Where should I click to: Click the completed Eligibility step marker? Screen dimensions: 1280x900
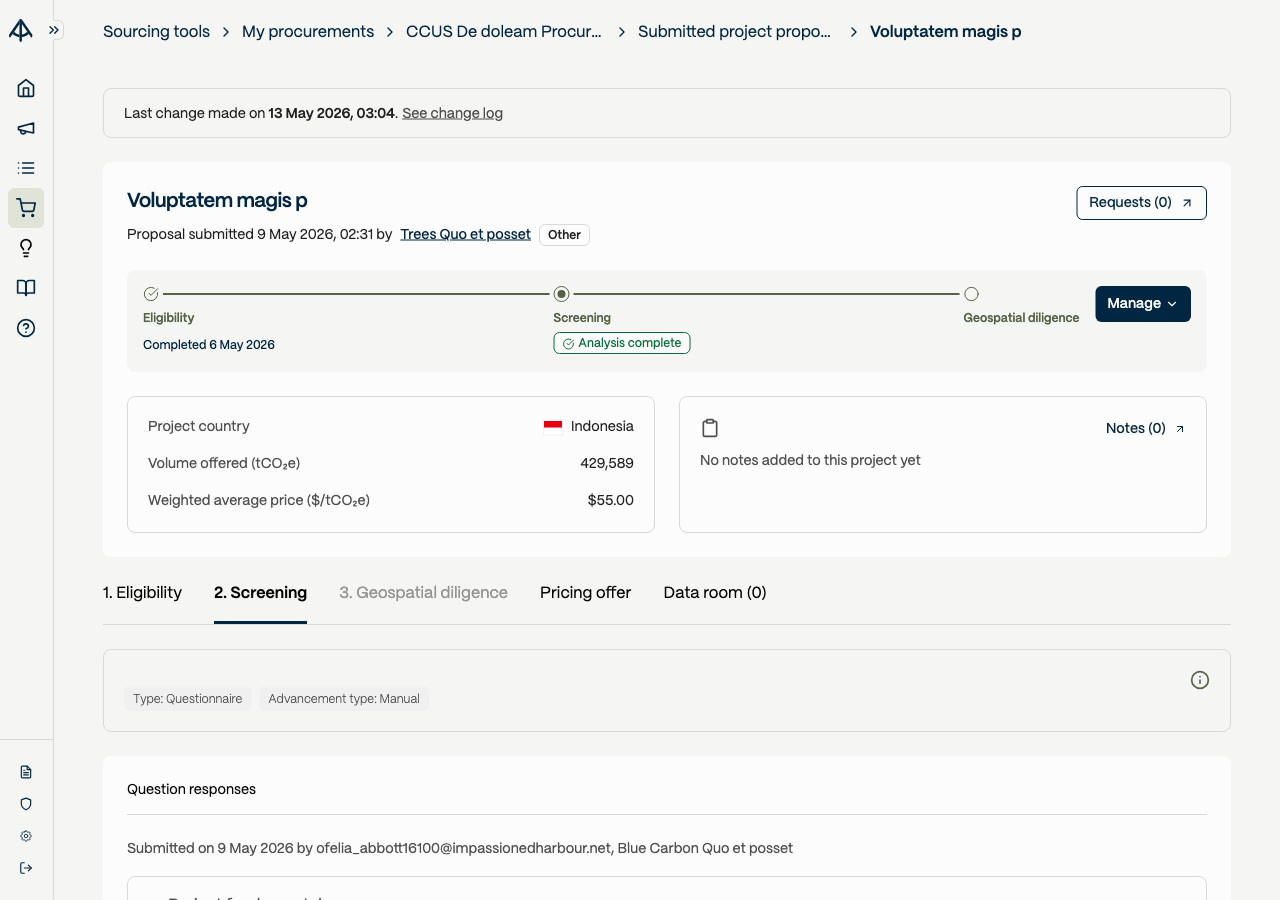coord(151,294)
